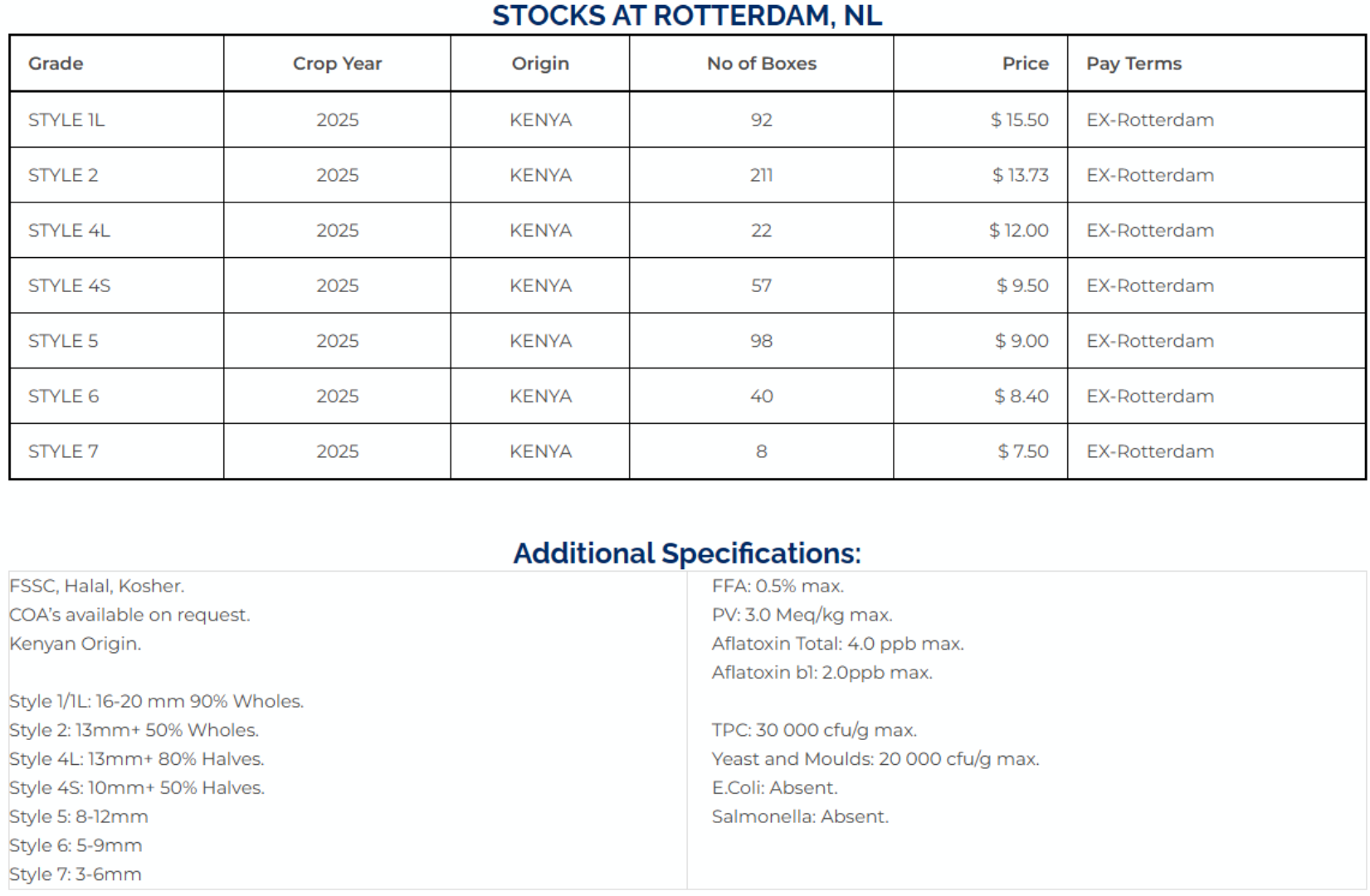This screenshot has width=1370, height=896.
Task: Select the FSSC, Halal, Kosher text
Action: point(97,586)
